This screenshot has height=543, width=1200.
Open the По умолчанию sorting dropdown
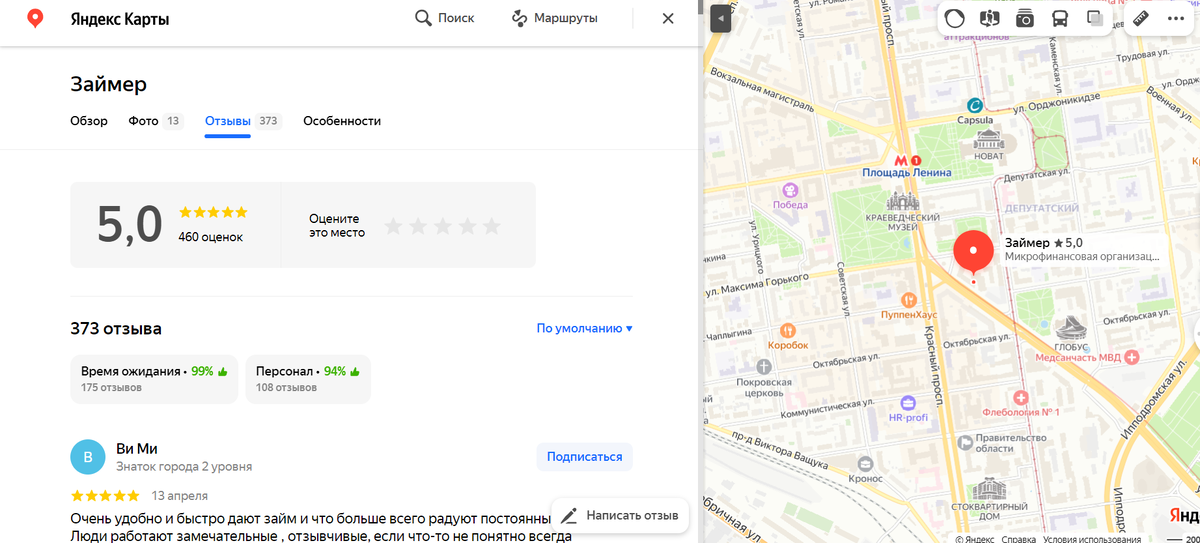(x=584, y=328)
